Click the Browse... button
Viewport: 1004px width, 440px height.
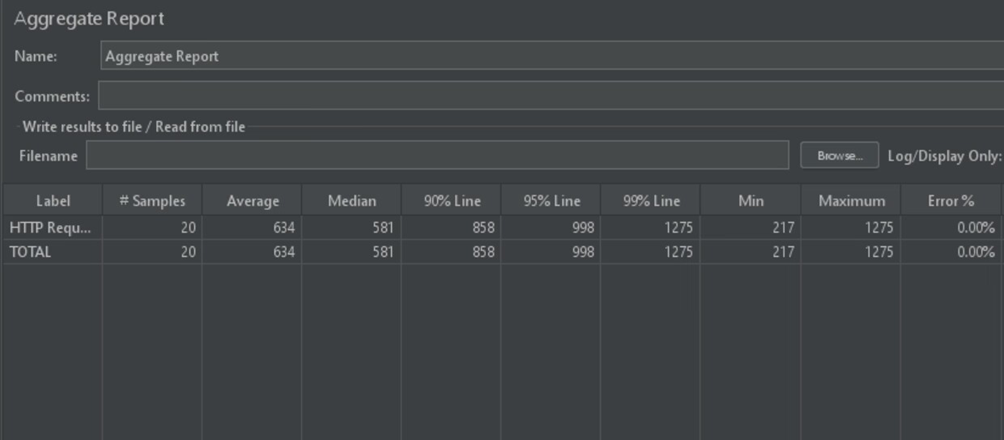pyautogui.click(x=839, y=156)
